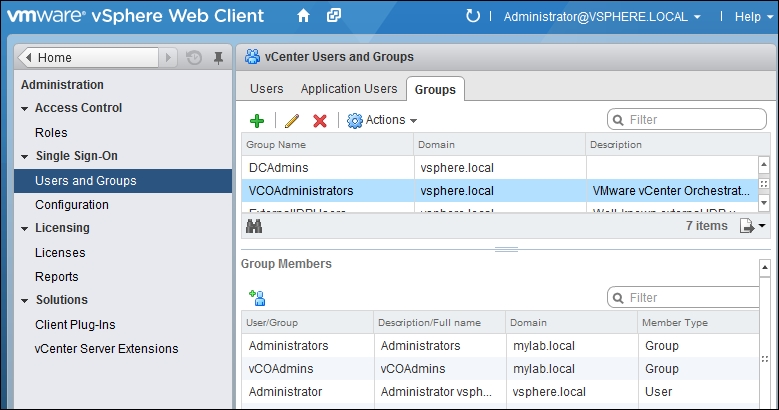Screen dimensions: 779x410
Task: Open the export options arrow beside 7 items
Action: [762, 226]
